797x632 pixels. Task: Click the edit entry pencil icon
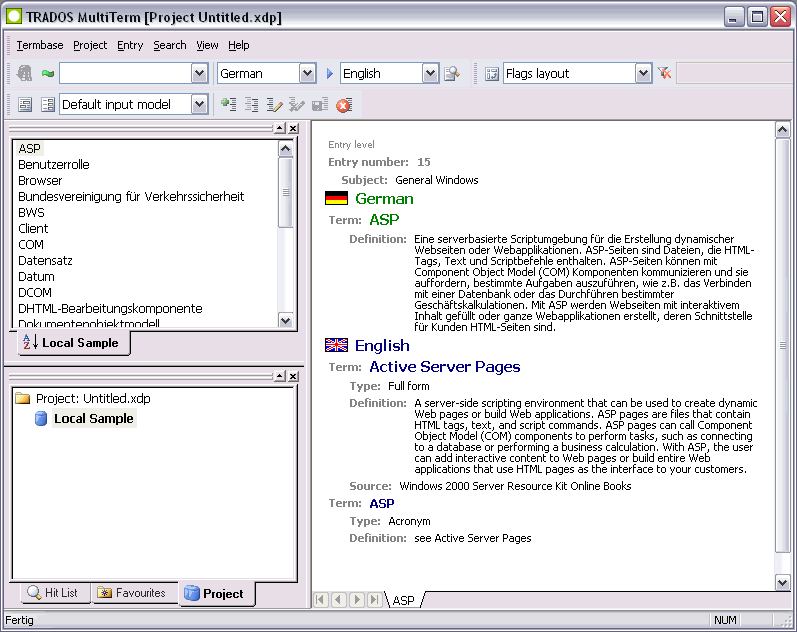click(274, 104)
